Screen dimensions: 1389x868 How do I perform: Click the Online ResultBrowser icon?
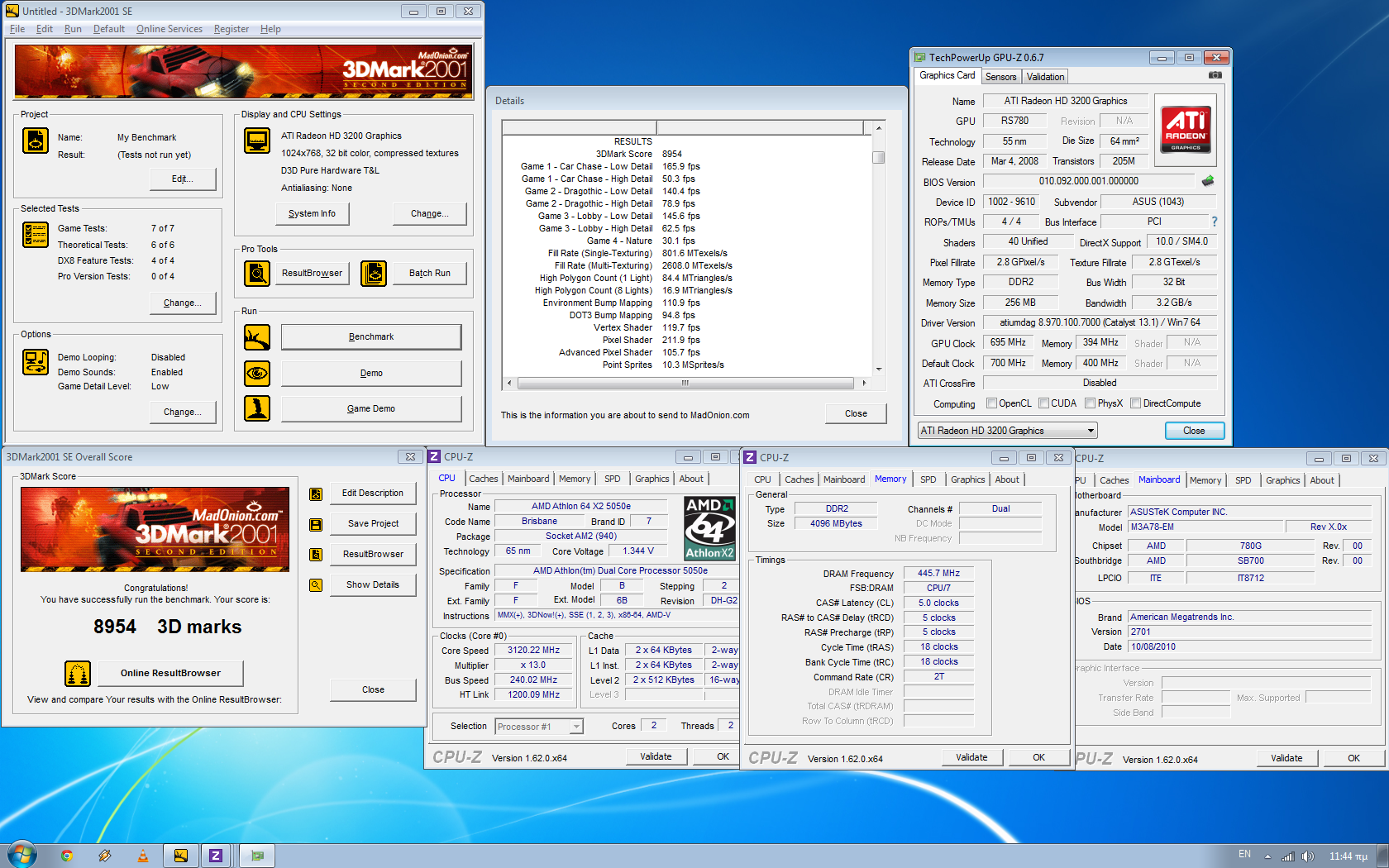78,674
